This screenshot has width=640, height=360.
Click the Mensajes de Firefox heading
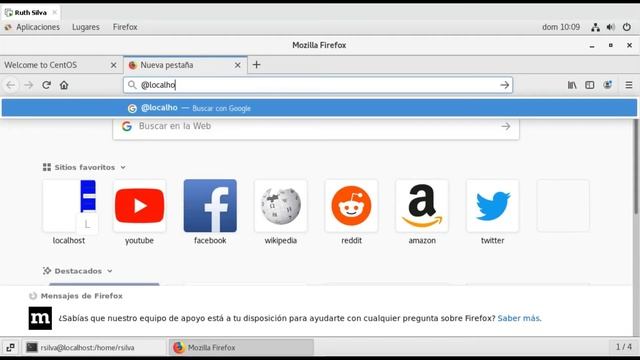tap(82, 296)
